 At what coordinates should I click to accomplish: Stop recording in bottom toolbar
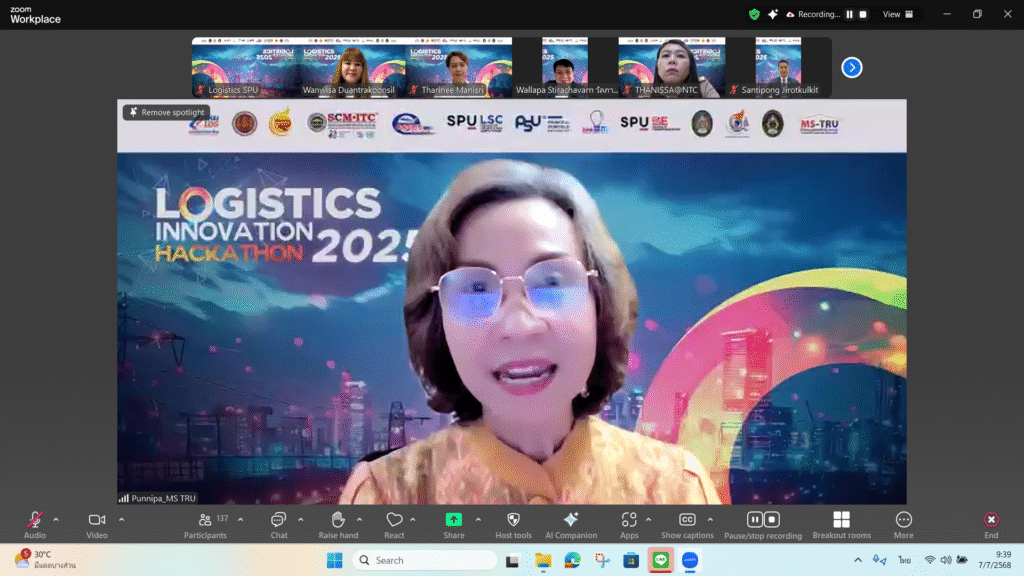point(772,520)
